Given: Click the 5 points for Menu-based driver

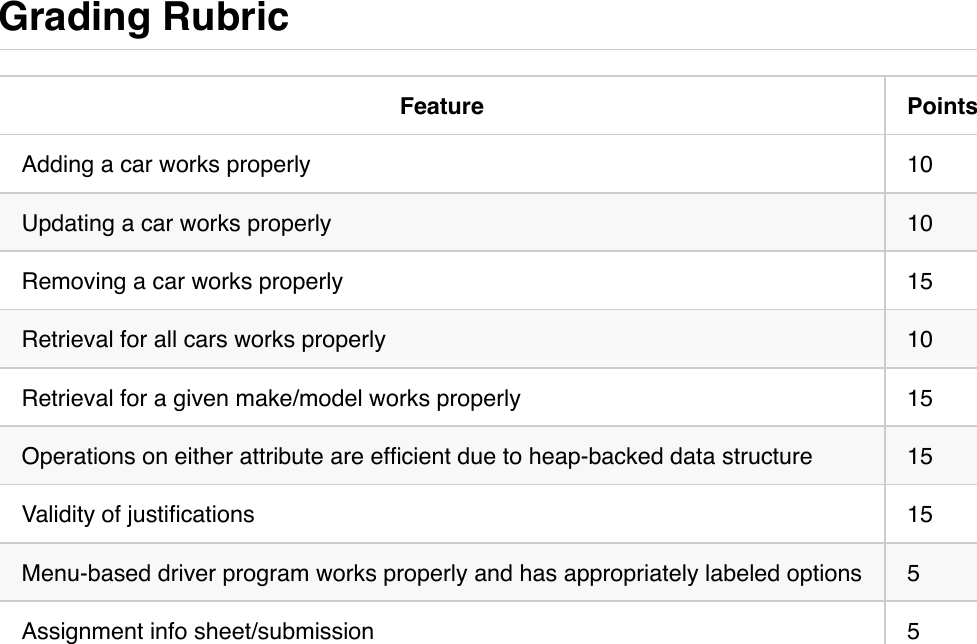Looking at the screenshot, I should point(914,574).
